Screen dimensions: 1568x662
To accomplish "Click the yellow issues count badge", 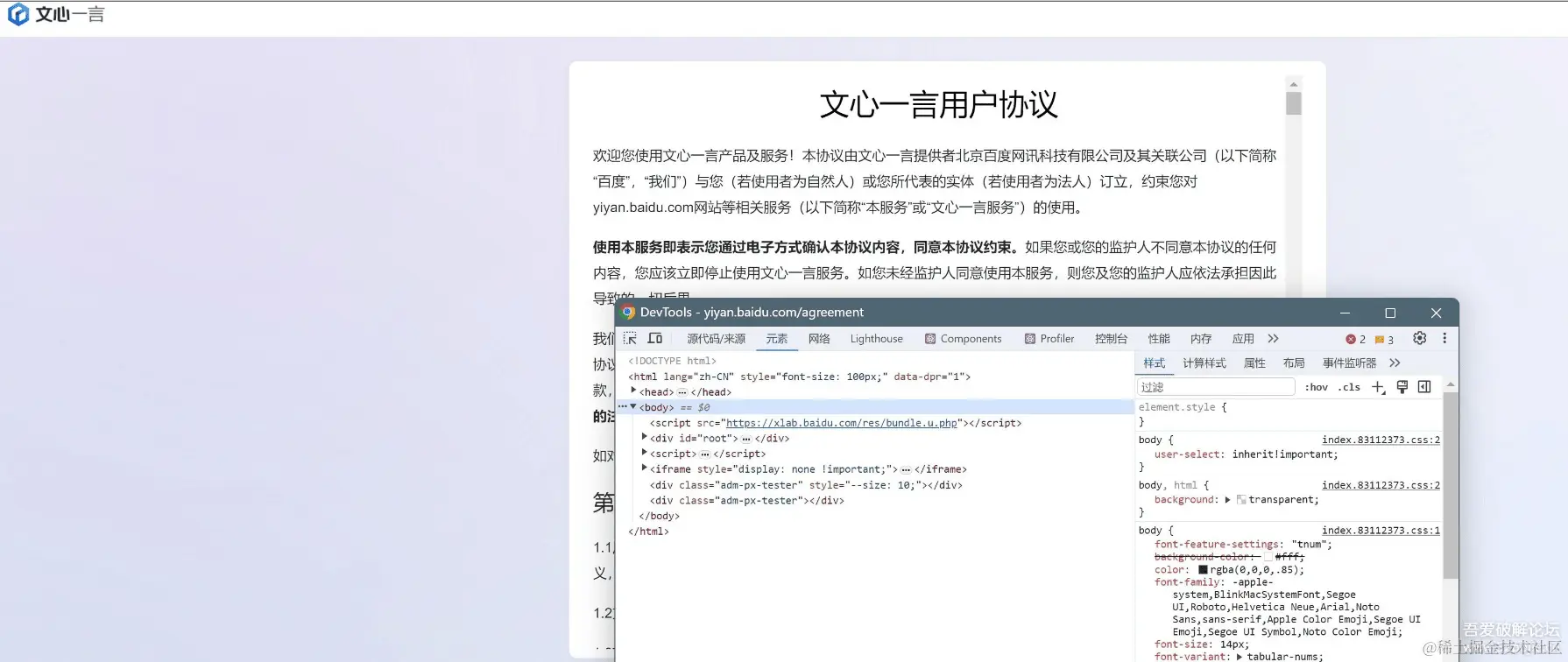I will pyautogui.click(x=1384, y=339).
